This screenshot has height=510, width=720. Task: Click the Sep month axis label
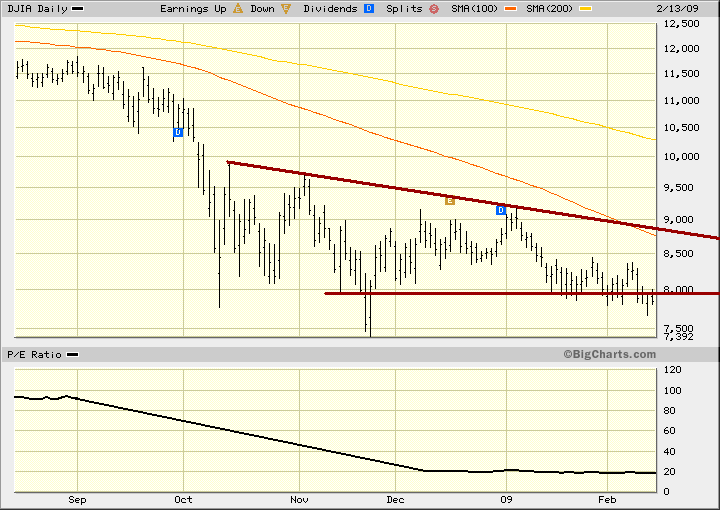tap(77, 500)
